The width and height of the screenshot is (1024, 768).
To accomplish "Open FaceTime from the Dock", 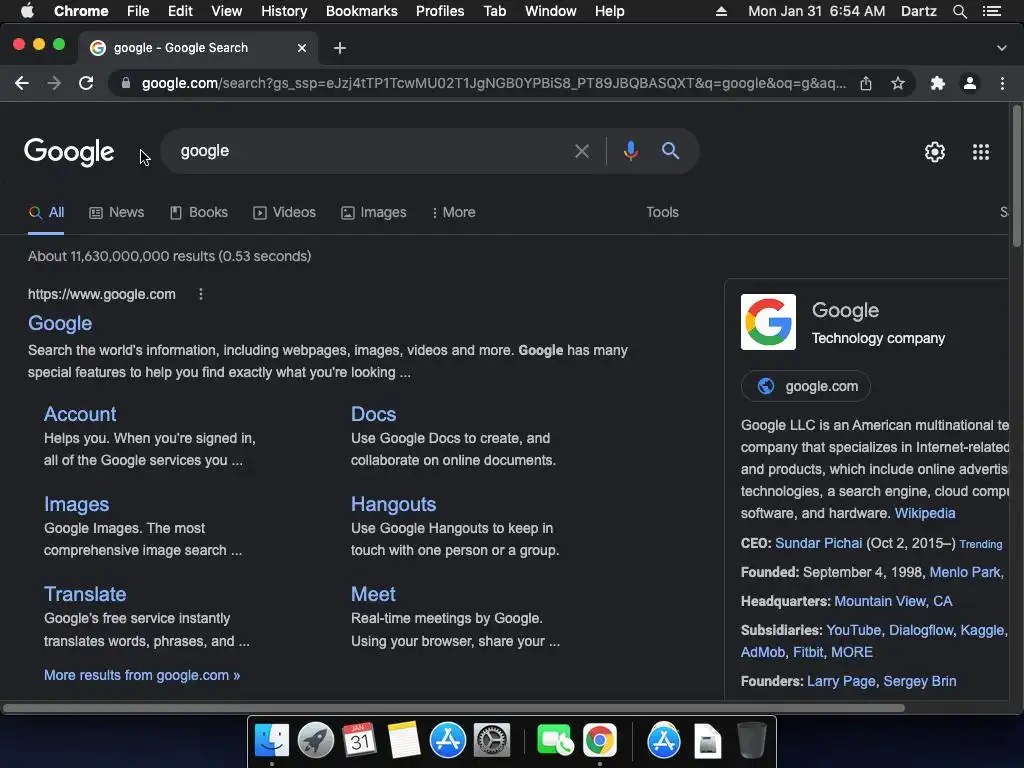I will 554,741.
